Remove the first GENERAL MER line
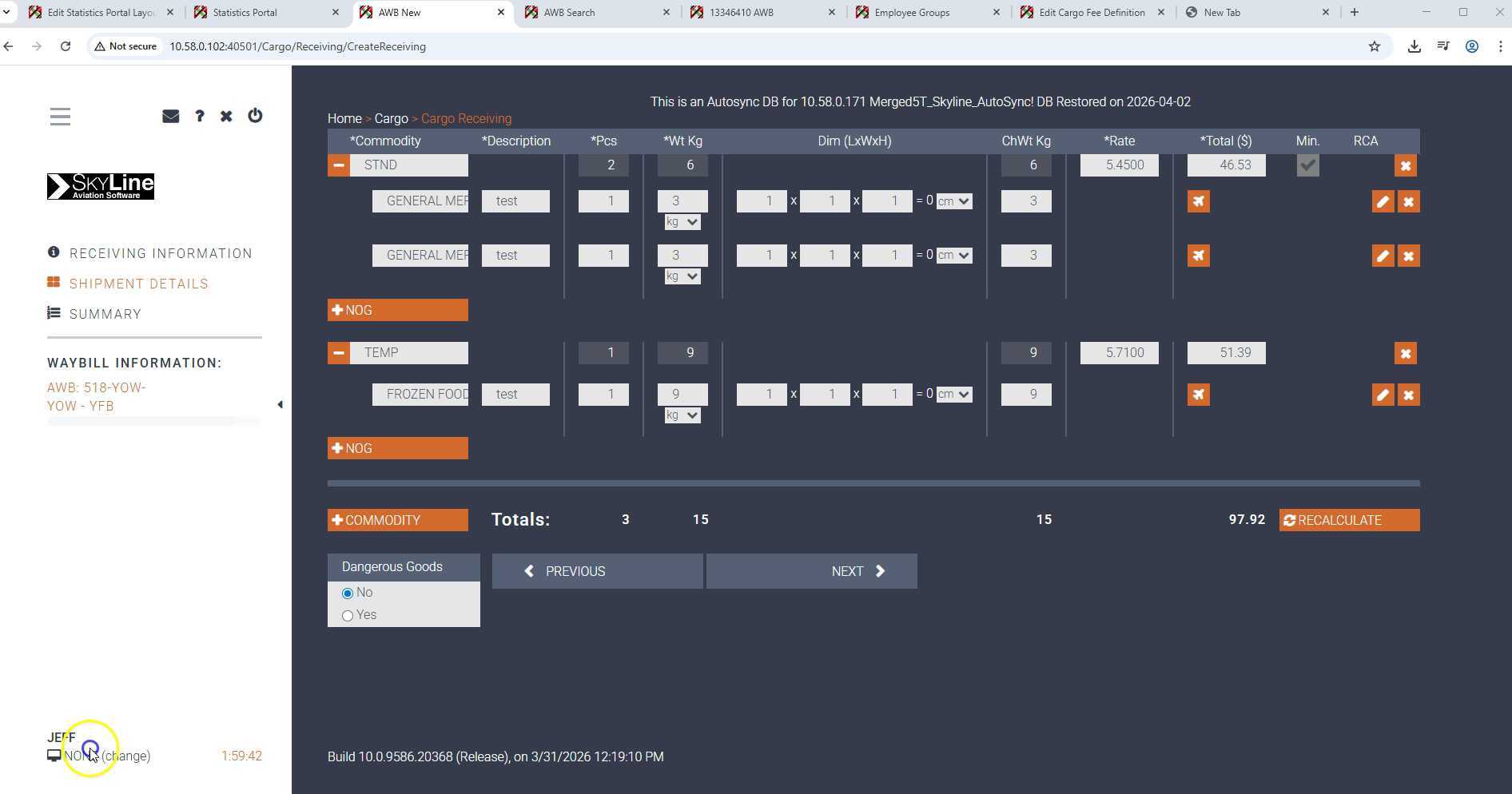Viewport: 1512px width, 794px height. (1409, 201)
